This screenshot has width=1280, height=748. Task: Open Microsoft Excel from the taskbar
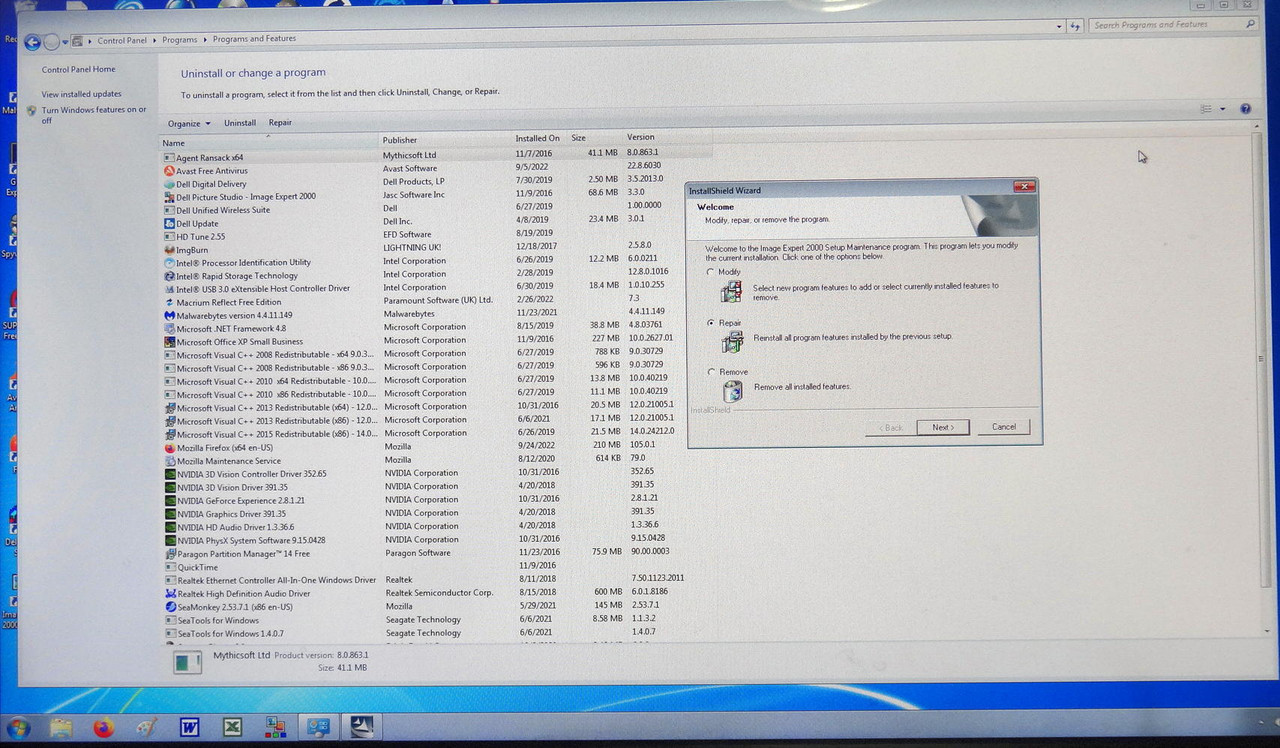[232, 727]
